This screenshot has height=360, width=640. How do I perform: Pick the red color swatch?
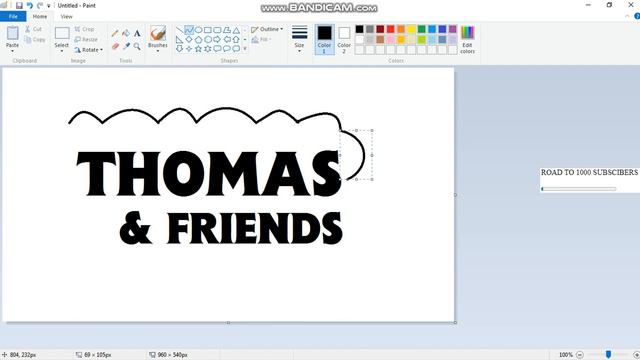pyautogui.click(x=391, y=29)
